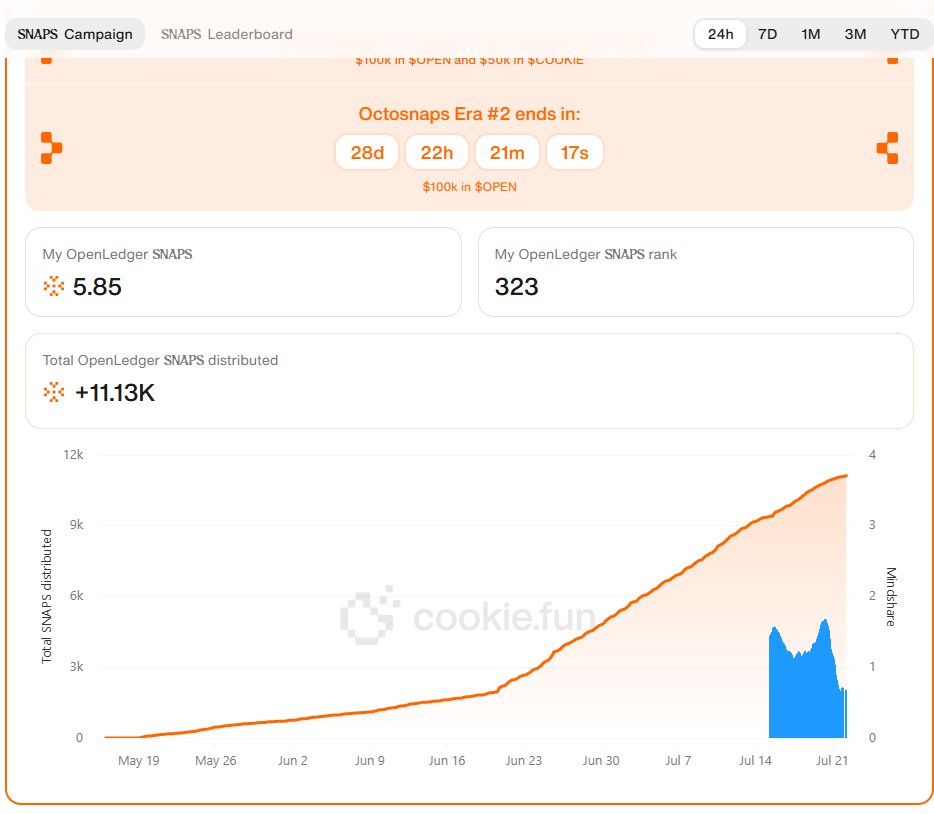
Task: Click the '3k' y-axis label
Action: [x=76, y=667]
